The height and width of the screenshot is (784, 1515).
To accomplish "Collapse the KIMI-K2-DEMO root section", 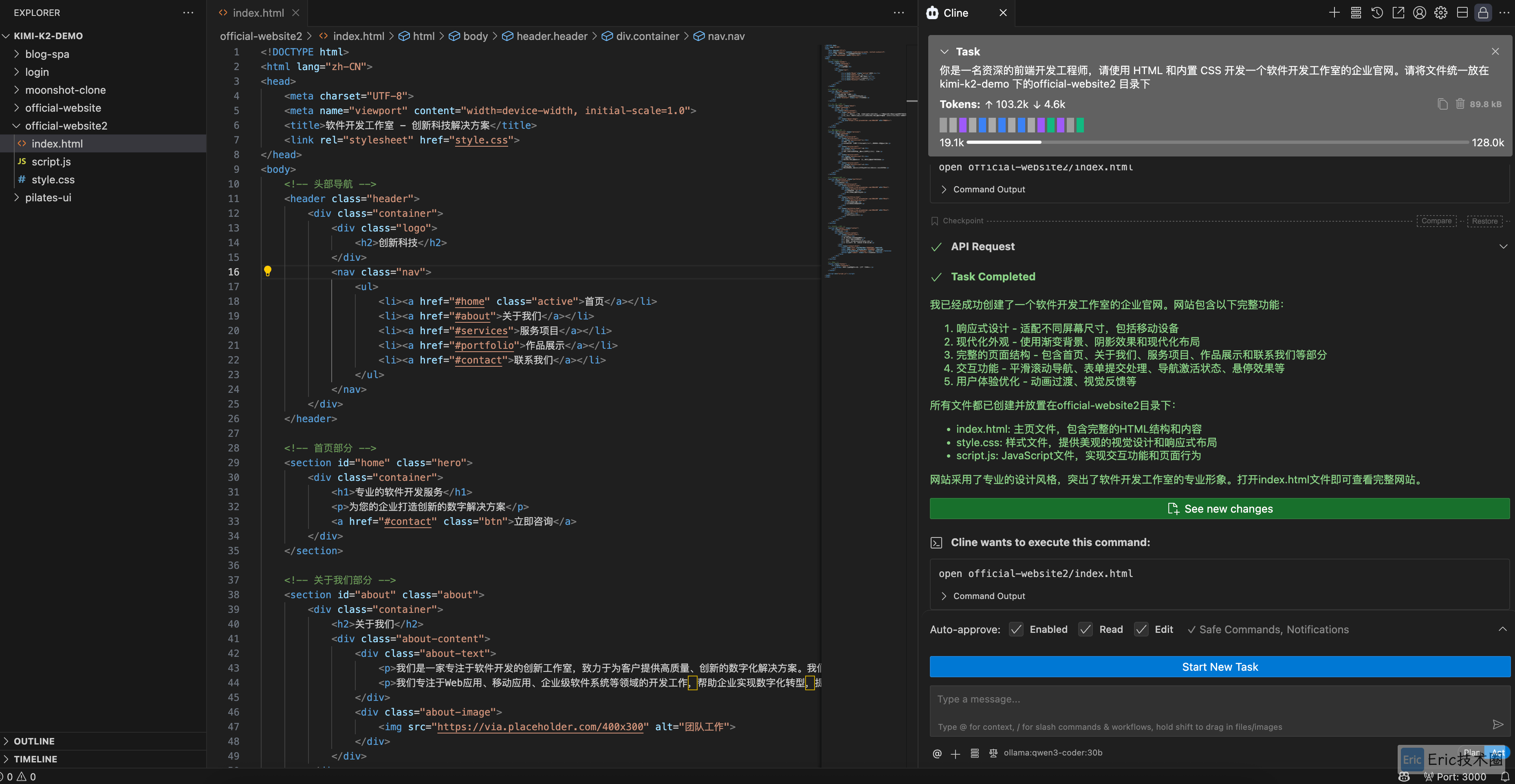I will coord(48,36).
